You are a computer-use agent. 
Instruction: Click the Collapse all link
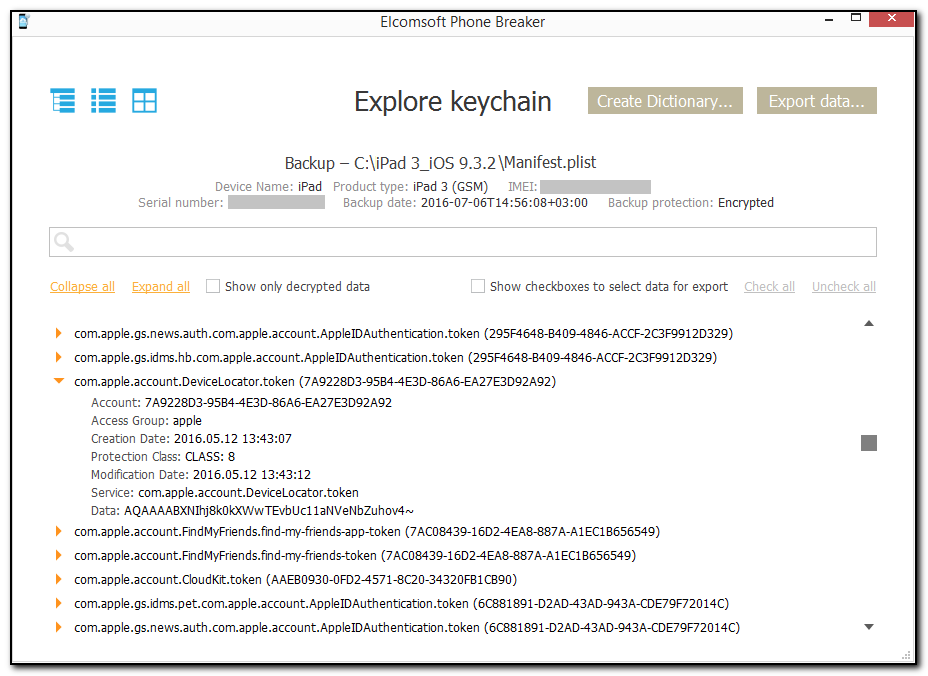click(x=82, y=286)
